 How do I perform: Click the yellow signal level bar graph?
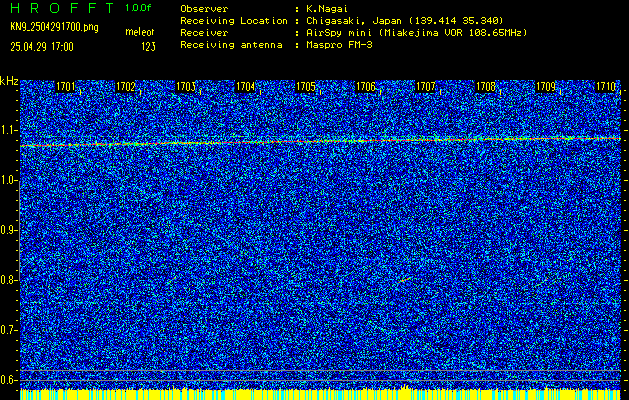tap(320, 394)
